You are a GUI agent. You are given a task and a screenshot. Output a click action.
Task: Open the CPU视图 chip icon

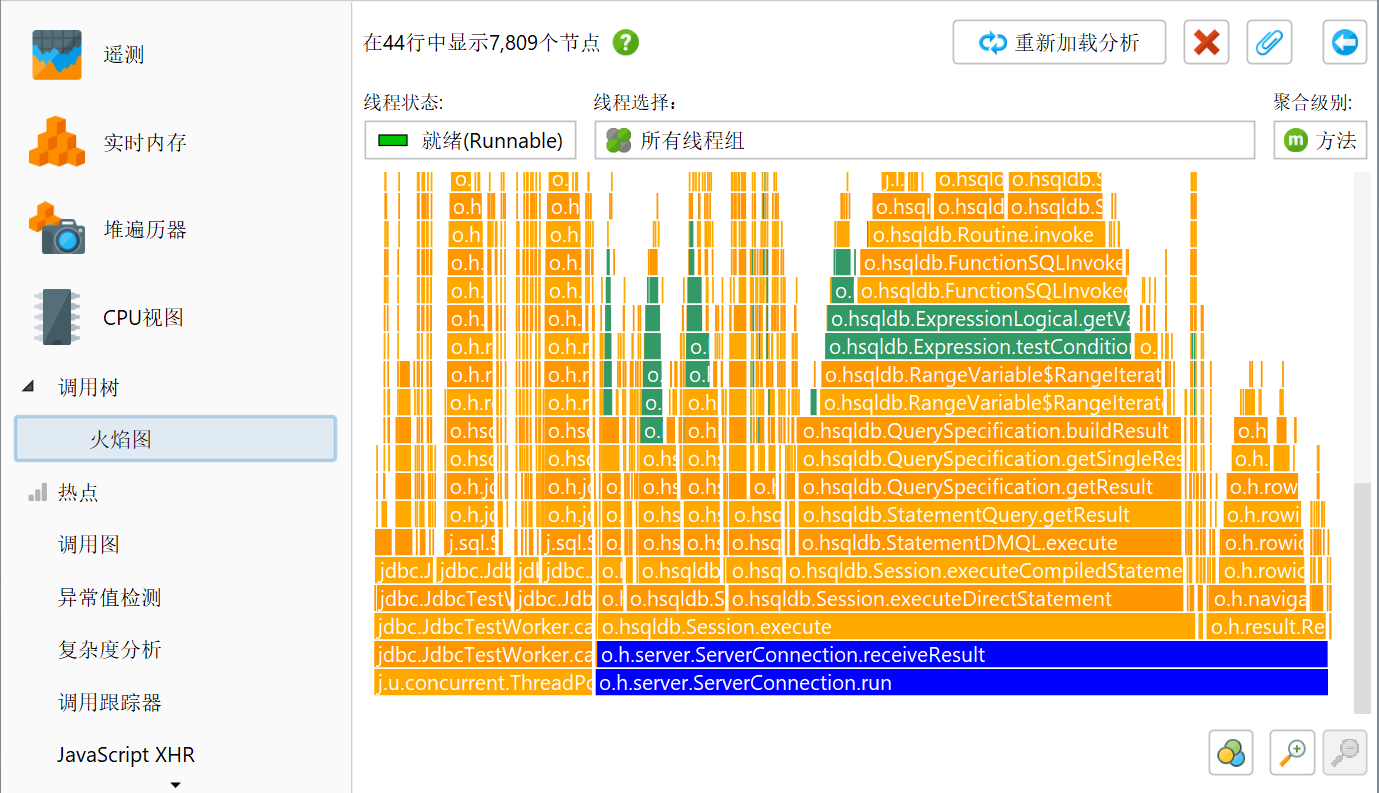(x=57, y=317)
